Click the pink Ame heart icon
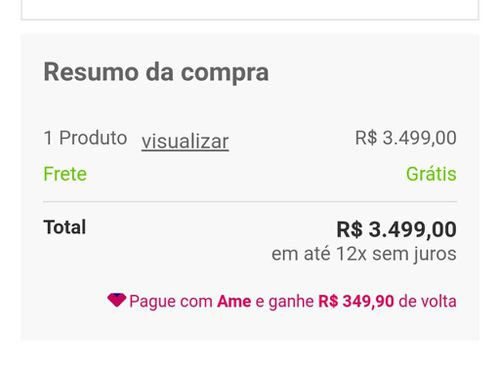The height and width of the screenshot is (370, 500). coord(117,300)
